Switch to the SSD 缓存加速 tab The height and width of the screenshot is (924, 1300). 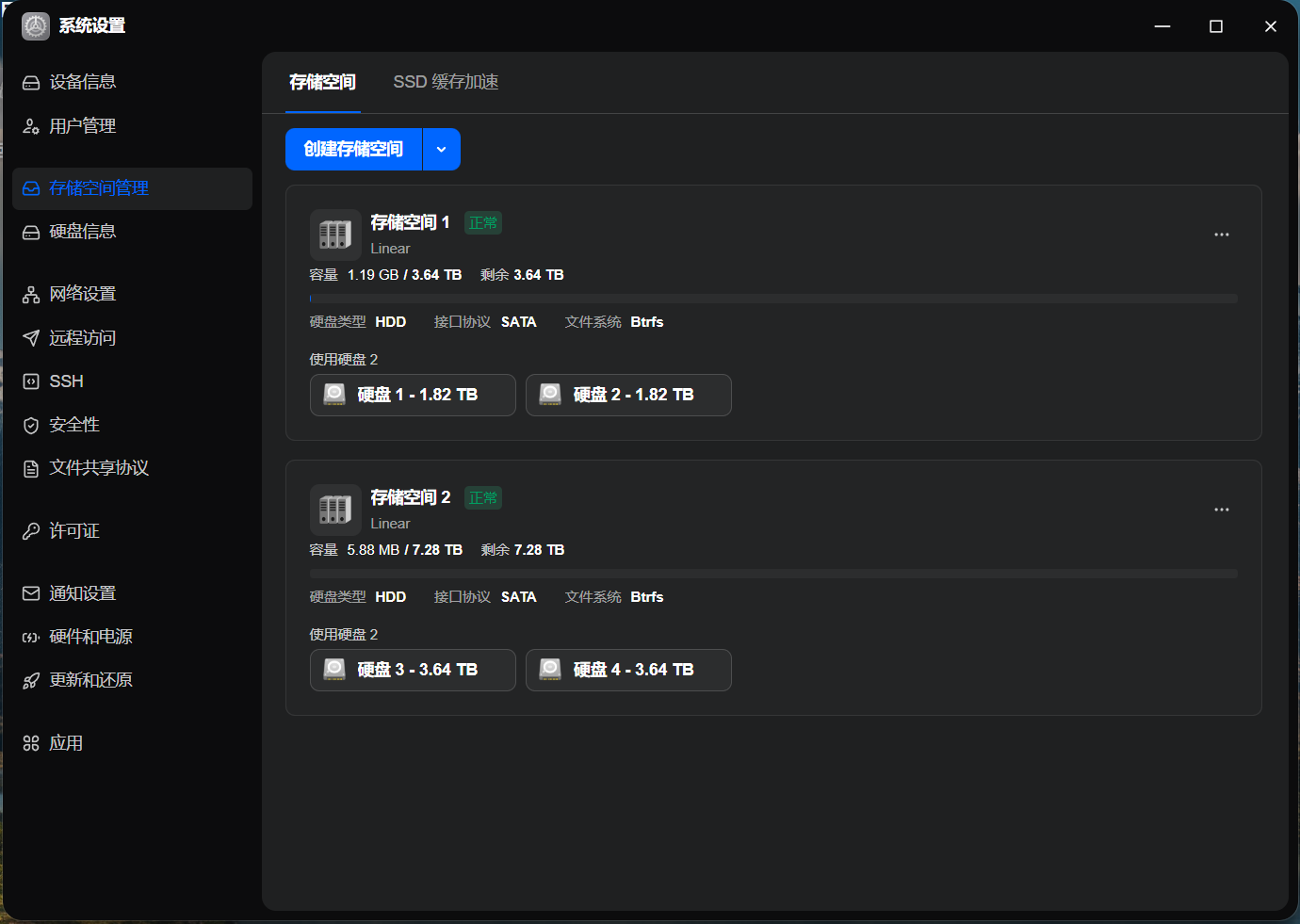point(447,83)
